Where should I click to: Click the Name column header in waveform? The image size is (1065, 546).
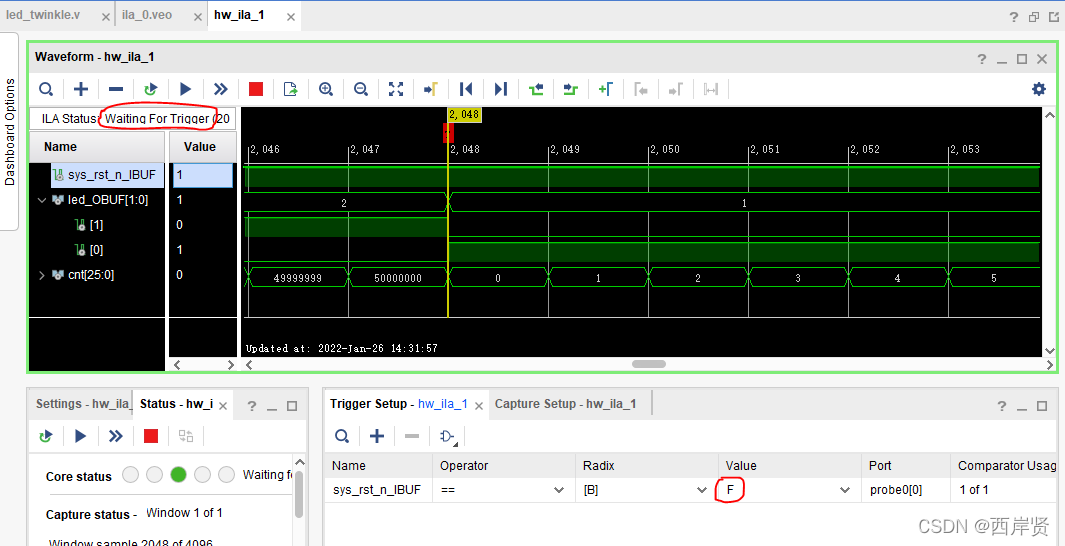click(x=97, y=147)
